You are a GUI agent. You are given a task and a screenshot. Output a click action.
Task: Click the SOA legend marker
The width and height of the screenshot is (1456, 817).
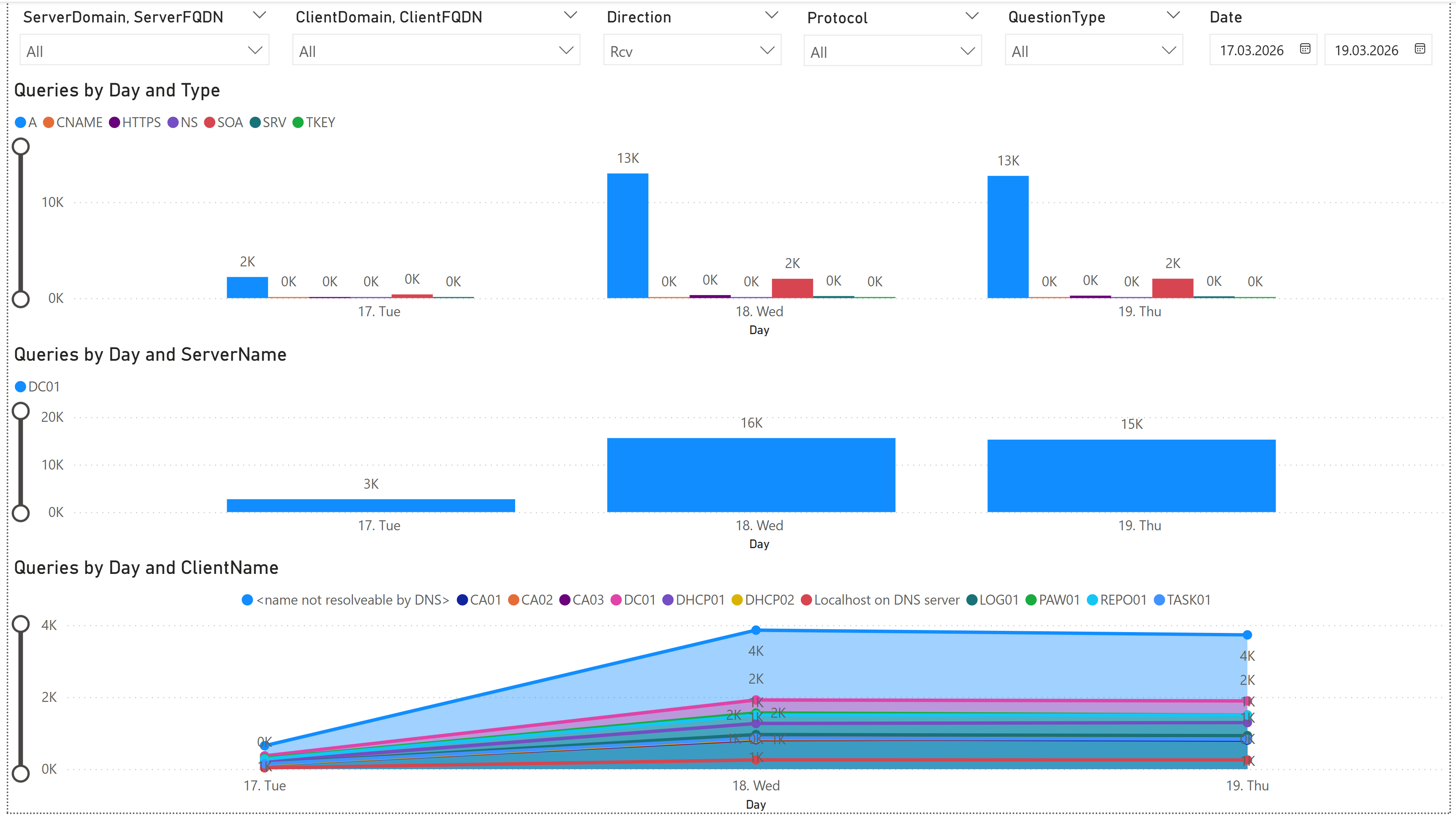pyautogui.click(x=209, y=123)
